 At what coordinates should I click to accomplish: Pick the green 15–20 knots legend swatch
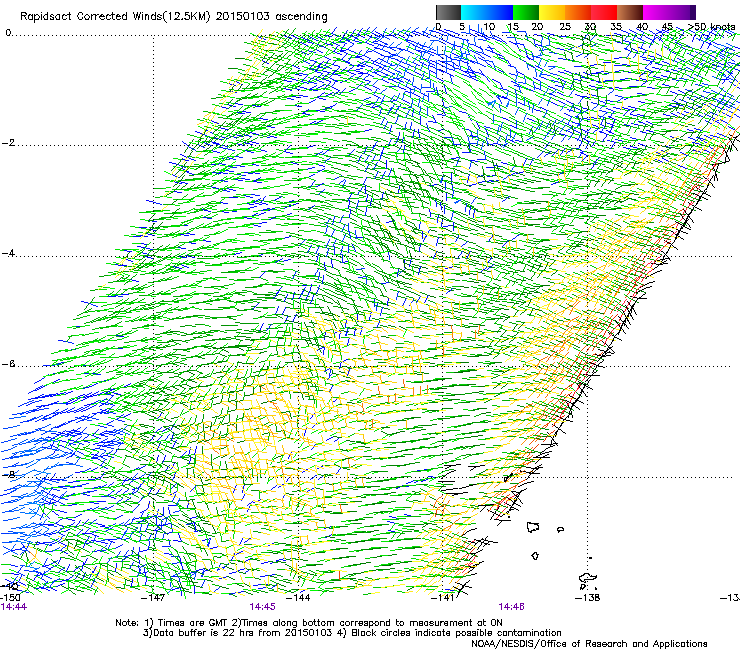tap(526, 12)
